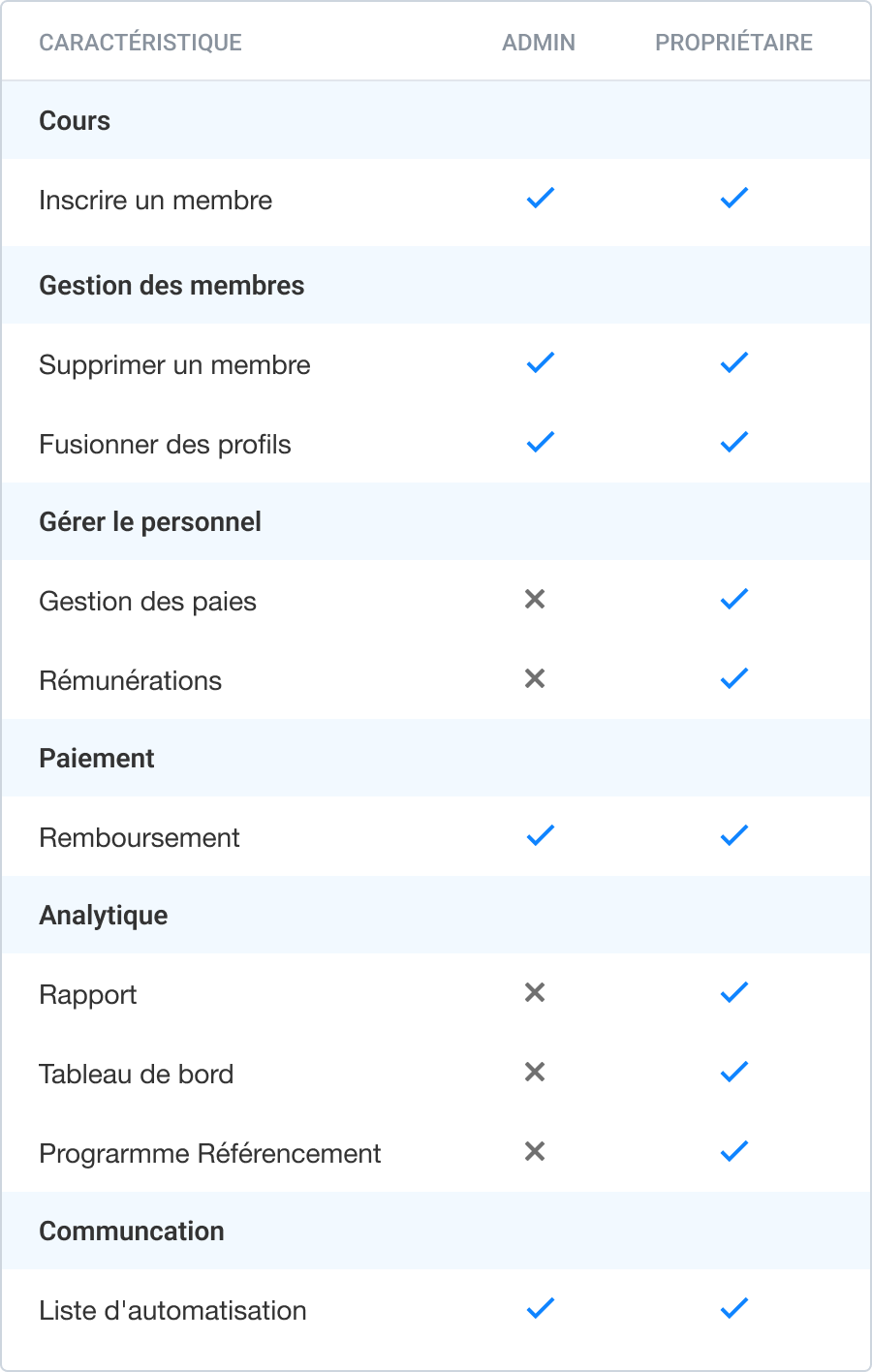This screenshot has width=872, height=1372.
Task: Click the PROPRIÉTAIRE column header
Action: coord(733,43)
